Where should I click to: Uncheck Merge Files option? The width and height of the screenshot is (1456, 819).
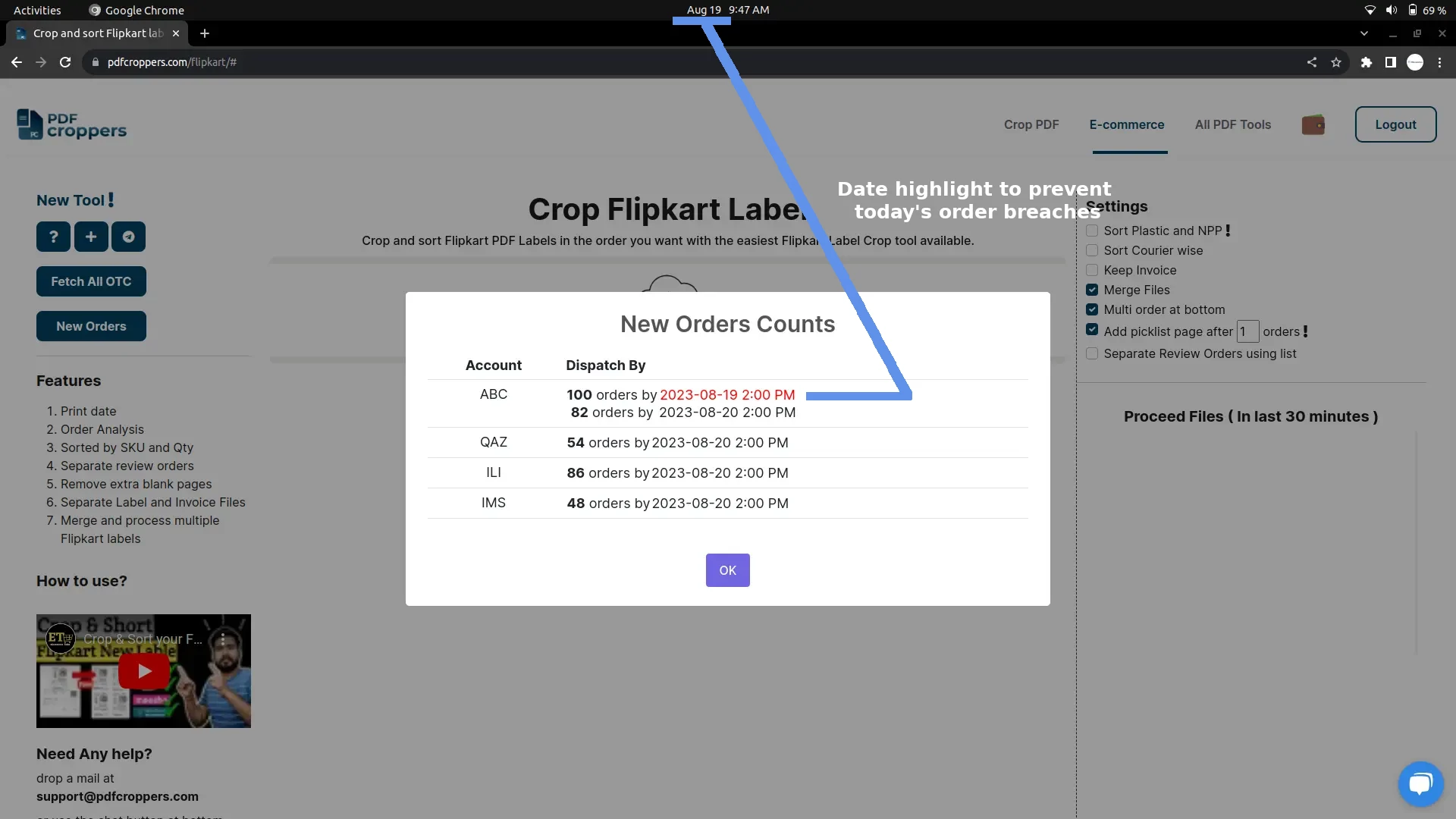1092,290
